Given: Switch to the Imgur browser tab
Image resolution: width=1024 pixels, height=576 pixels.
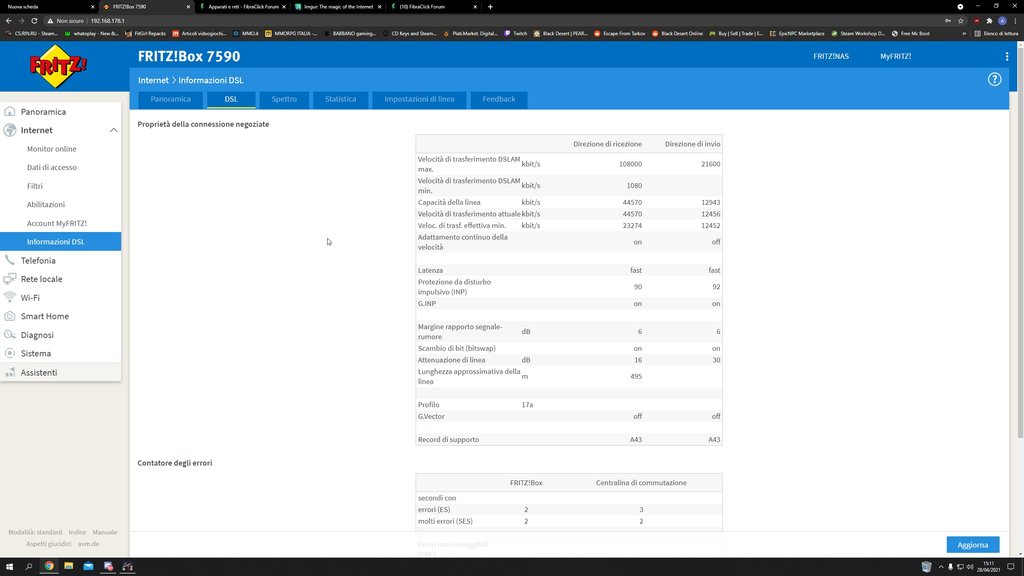Looking at the screenshot, I should [x=338, y=7].
